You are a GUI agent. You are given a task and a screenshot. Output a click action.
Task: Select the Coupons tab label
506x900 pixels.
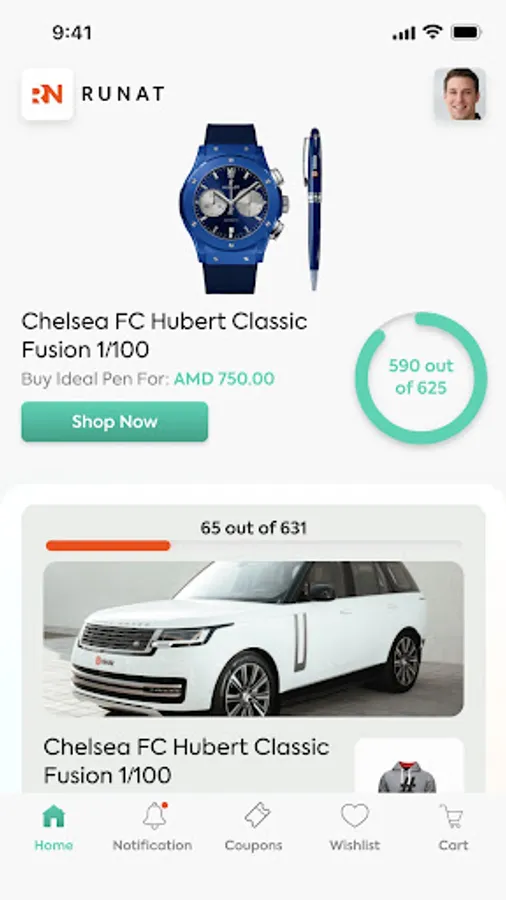(x=254, y=845)
